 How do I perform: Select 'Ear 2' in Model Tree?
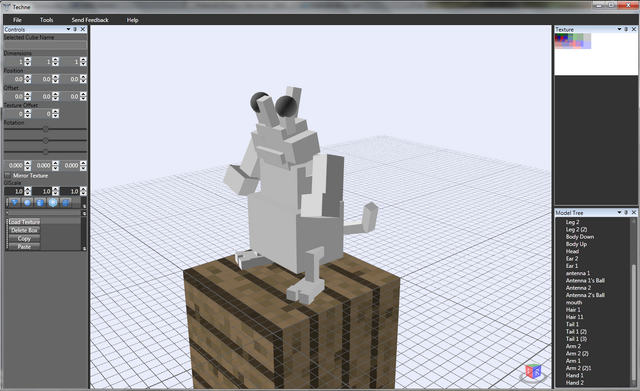click(572, 259)
